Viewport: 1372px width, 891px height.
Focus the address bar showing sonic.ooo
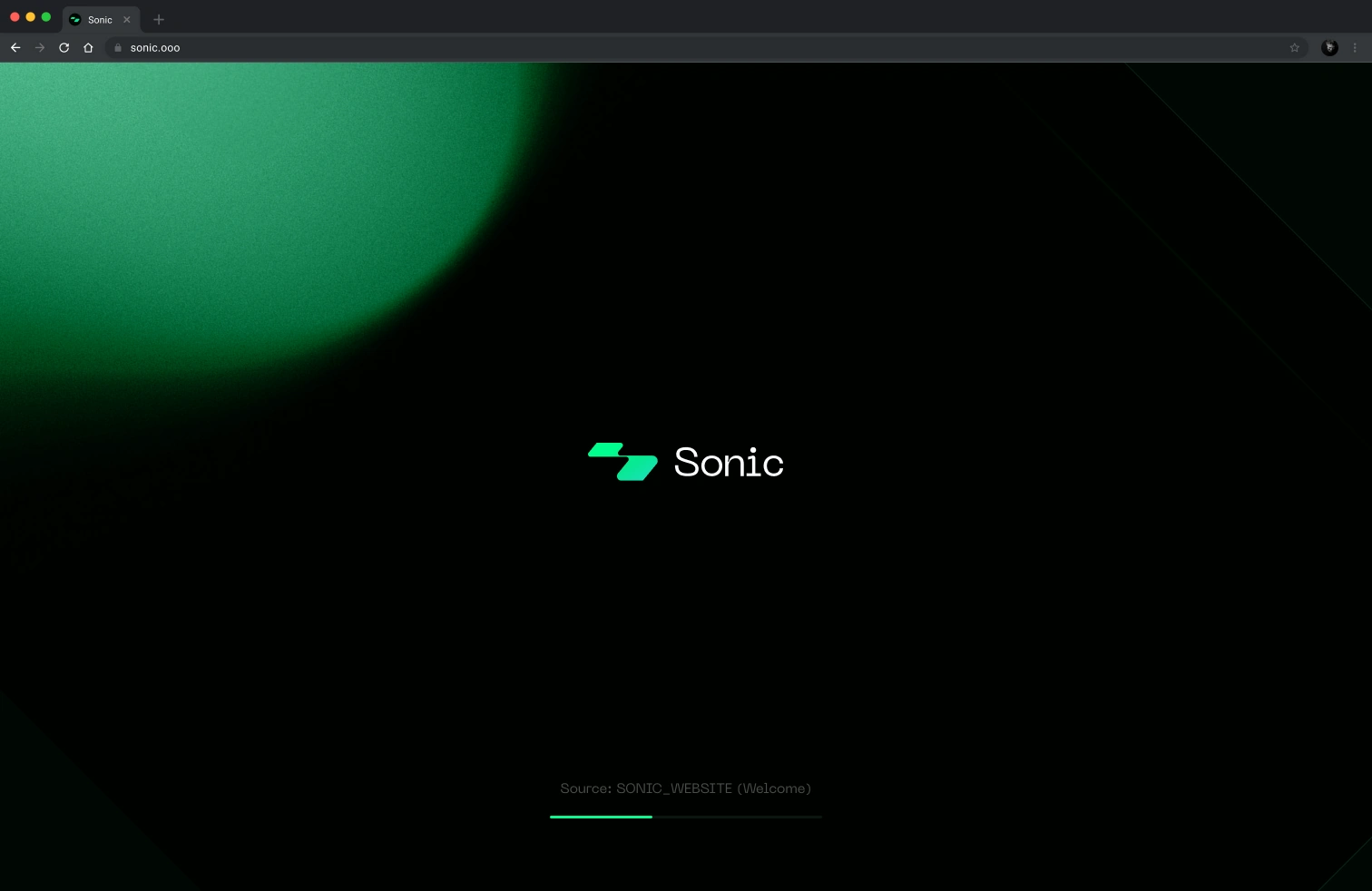pyautogui.click(x=707, y=48)
